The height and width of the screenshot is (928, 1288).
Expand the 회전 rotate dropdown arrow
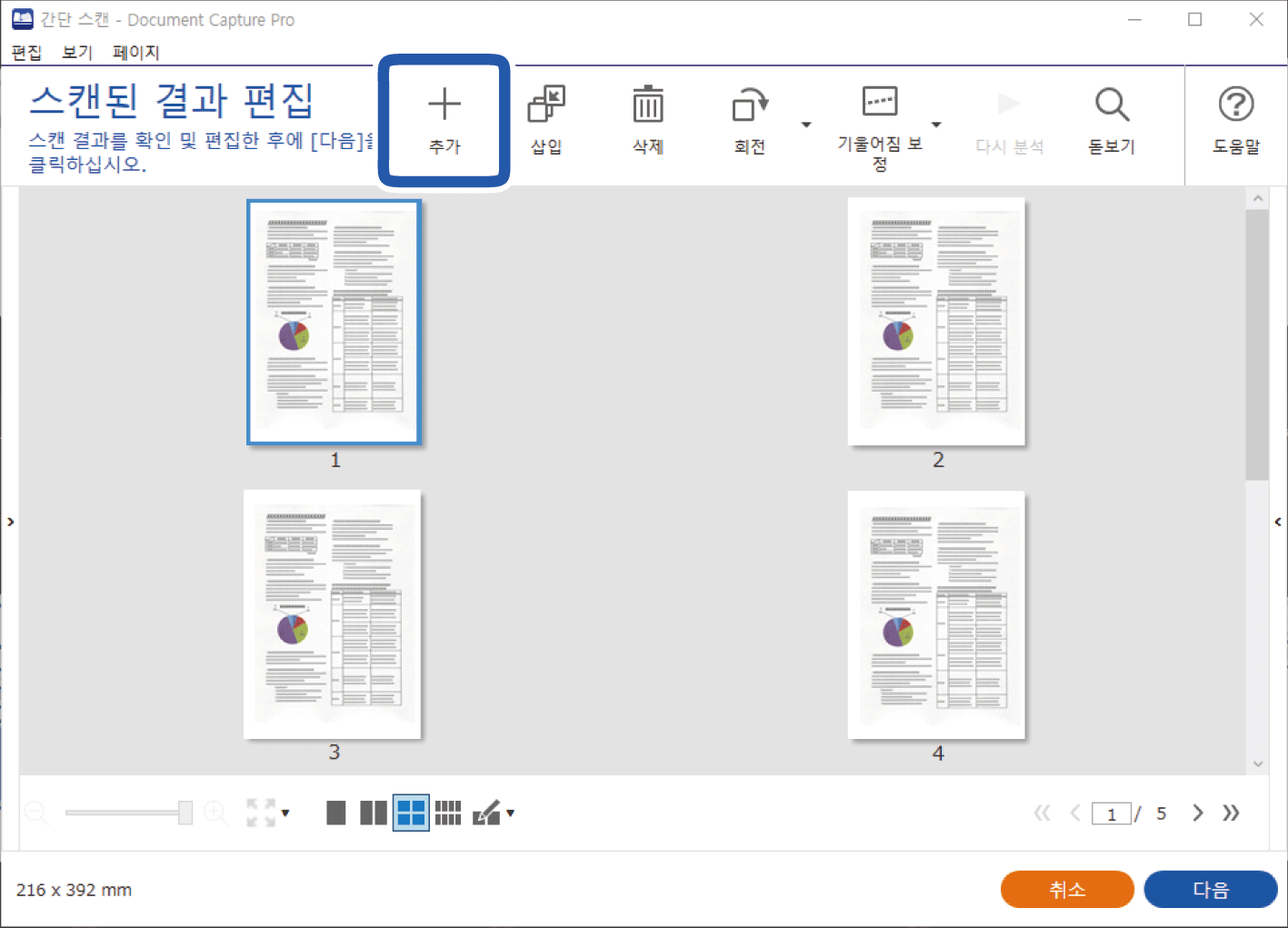pyautogui.click(x=805, y=125)
